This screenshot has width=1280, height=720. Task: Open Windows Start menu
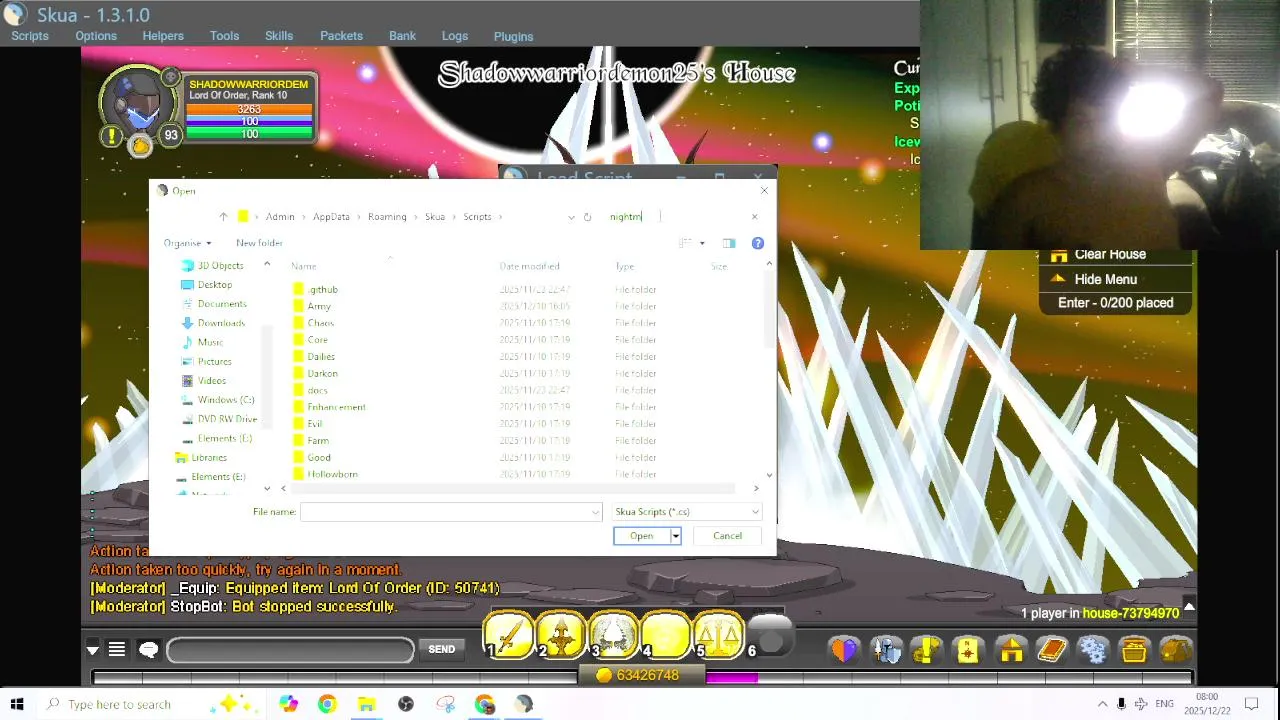coord(17,704)
